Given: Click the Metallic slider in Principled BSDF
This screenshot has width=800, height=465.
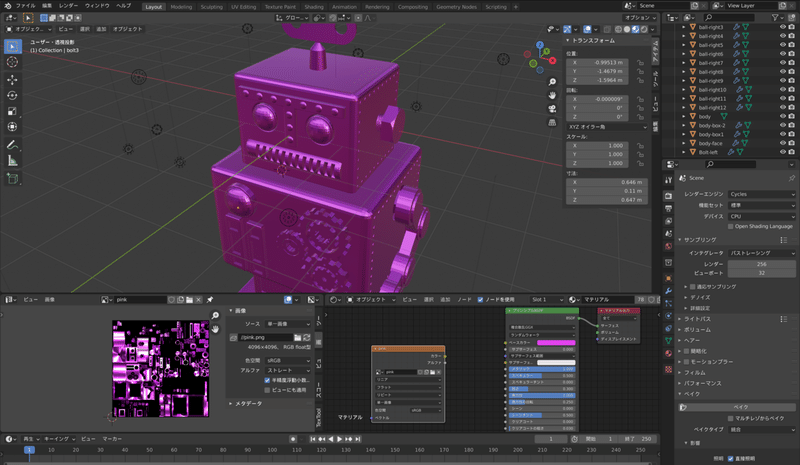Looking at the screenshot, I should tap(542, 369).
